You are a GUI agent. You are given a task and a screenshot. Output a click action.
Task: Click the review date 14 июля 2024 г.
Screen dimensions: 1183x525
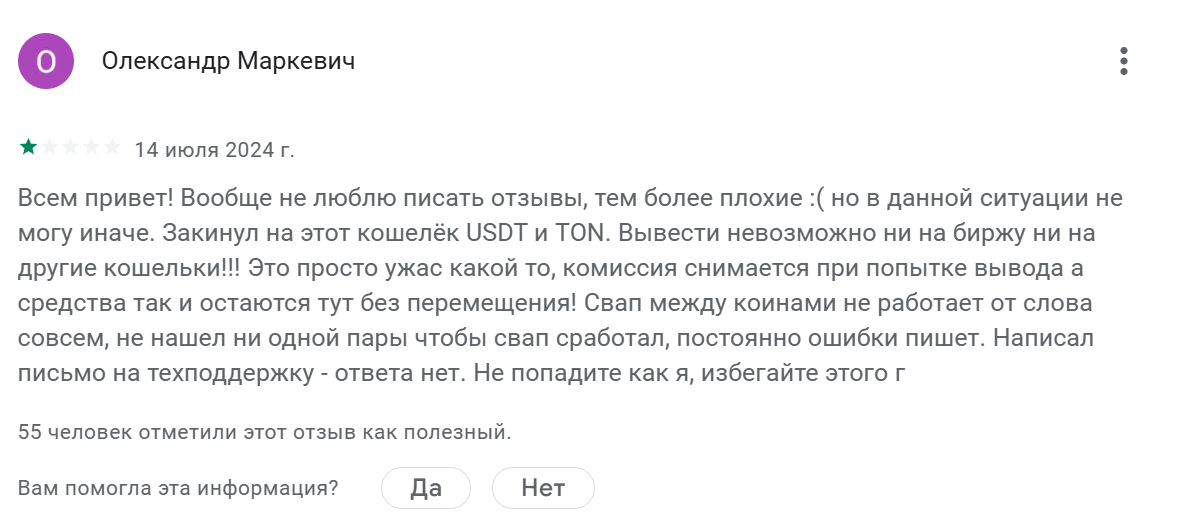click(214, 150)
